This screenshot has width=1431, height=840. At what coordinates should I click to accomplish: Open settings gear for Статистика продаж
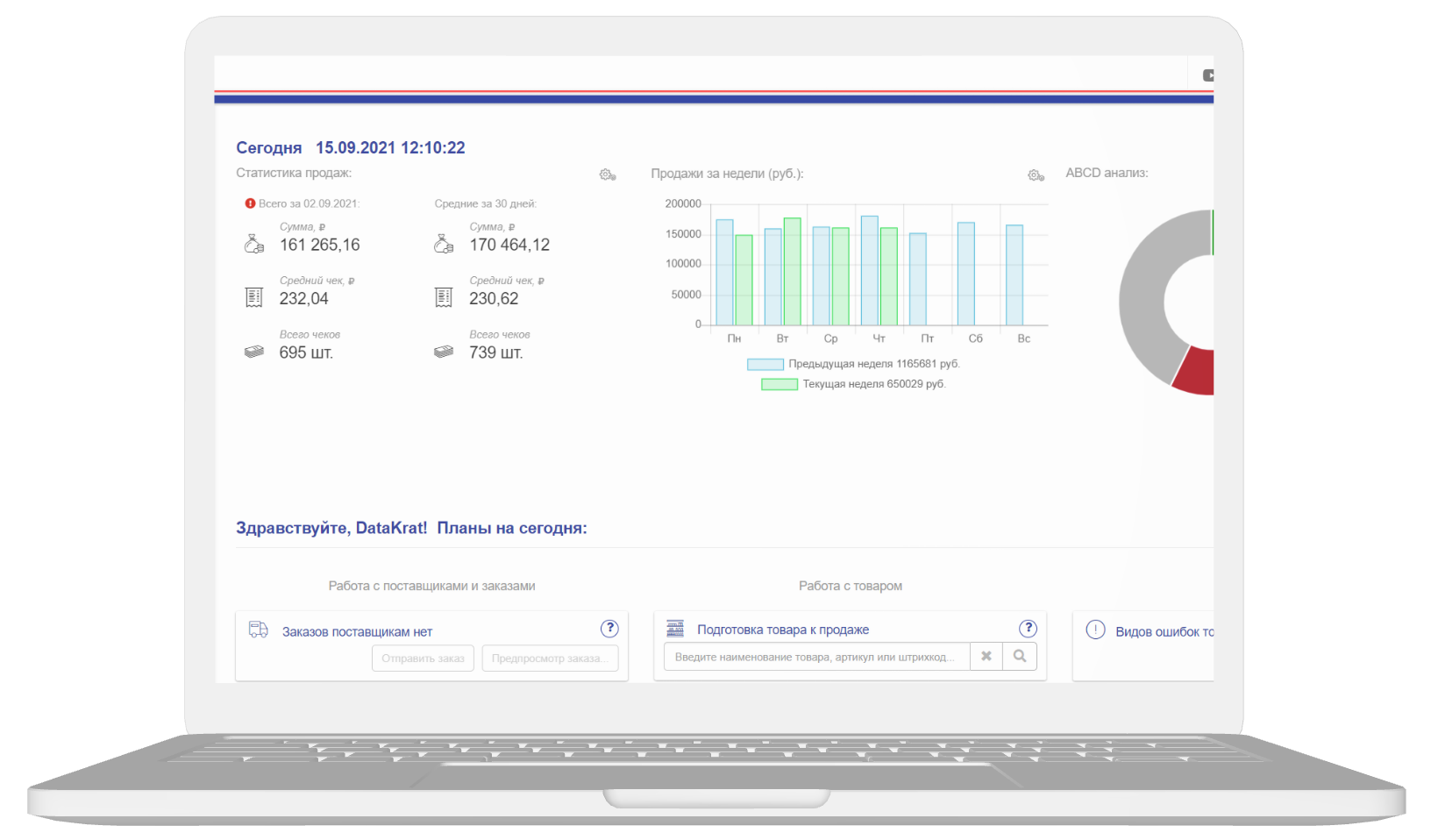(x=608, y=175)
